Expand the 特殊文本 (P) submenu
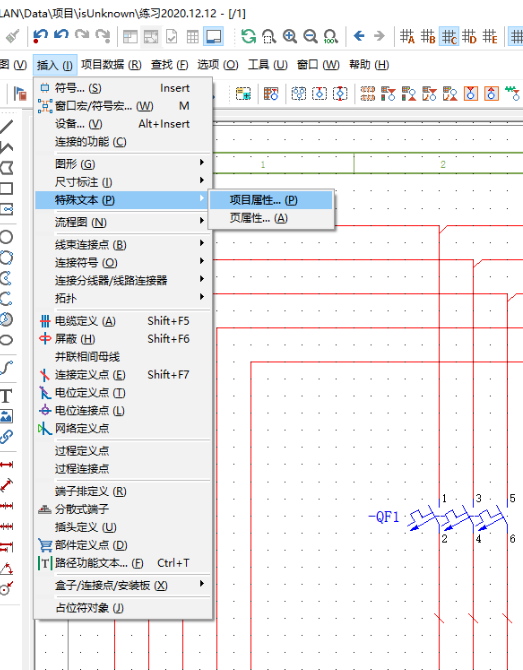 [123, 200]
